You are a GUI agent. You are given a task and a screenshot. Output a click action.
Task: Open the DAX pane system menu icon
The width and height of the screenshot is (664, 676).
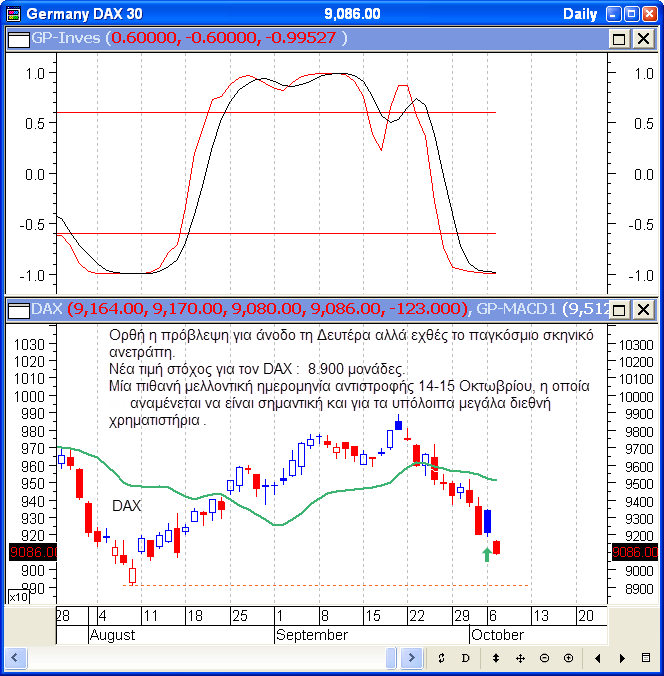click(x=18, y=309)
